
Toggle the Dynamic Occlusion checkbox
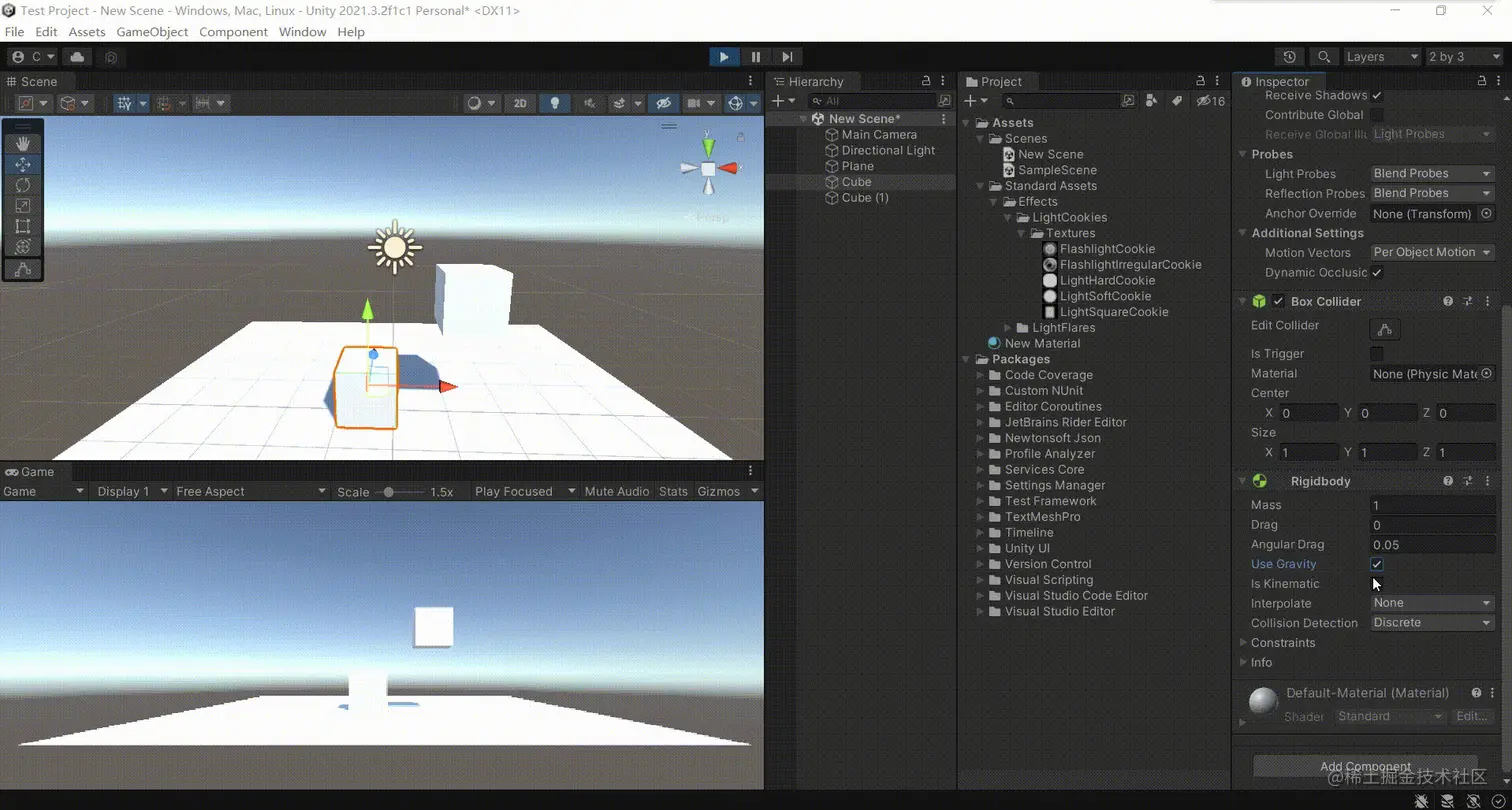[1377, 272]
